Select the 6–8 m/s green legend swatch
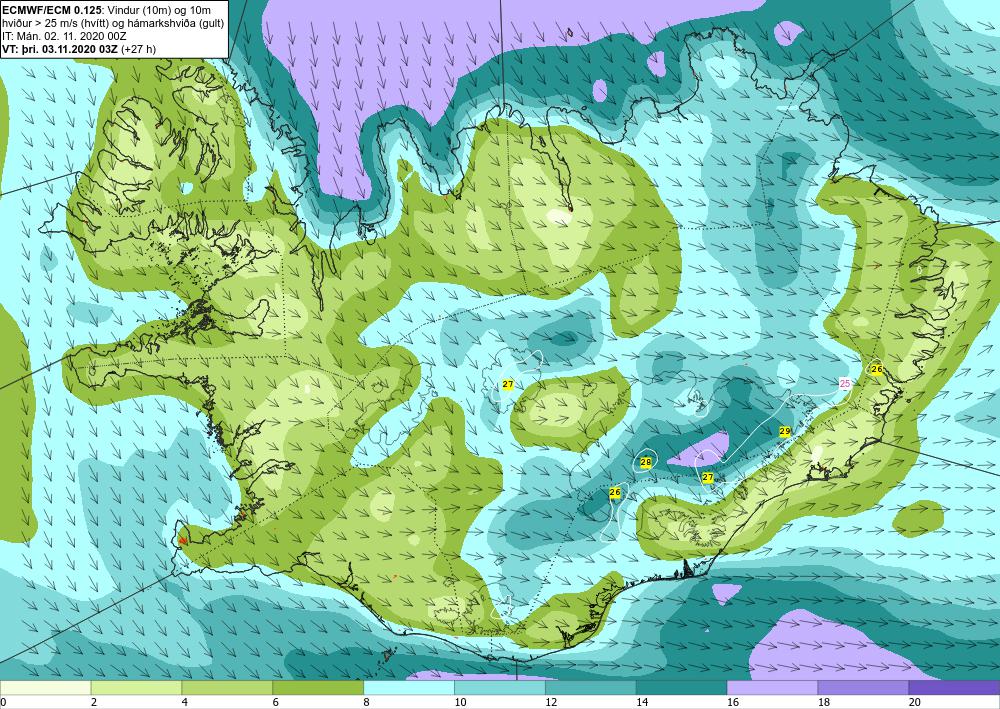This screenshot has width=1000, height=709. 318,688
